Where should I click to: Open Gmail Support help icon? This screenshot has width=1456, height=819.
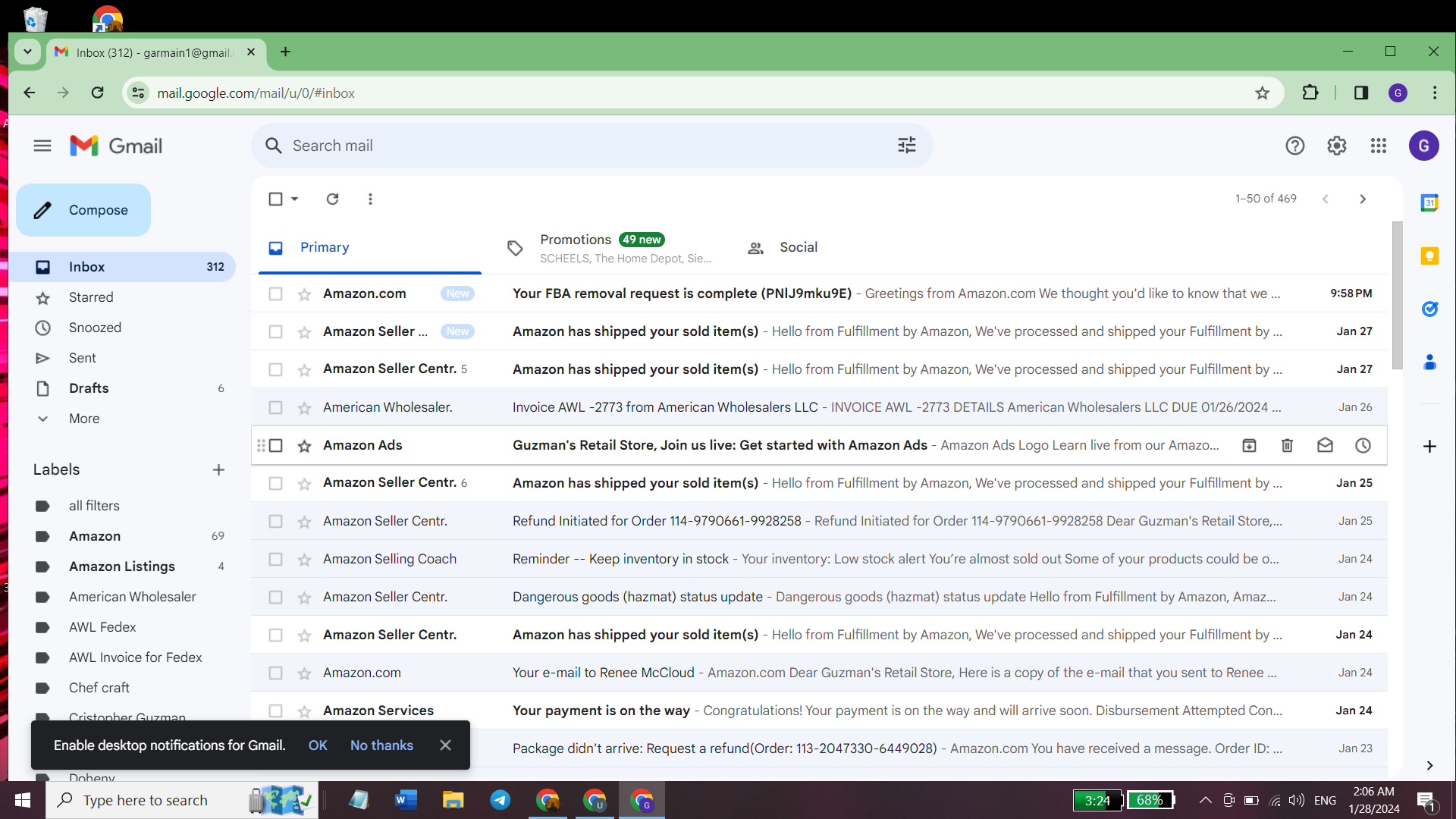click(1294, 146)
